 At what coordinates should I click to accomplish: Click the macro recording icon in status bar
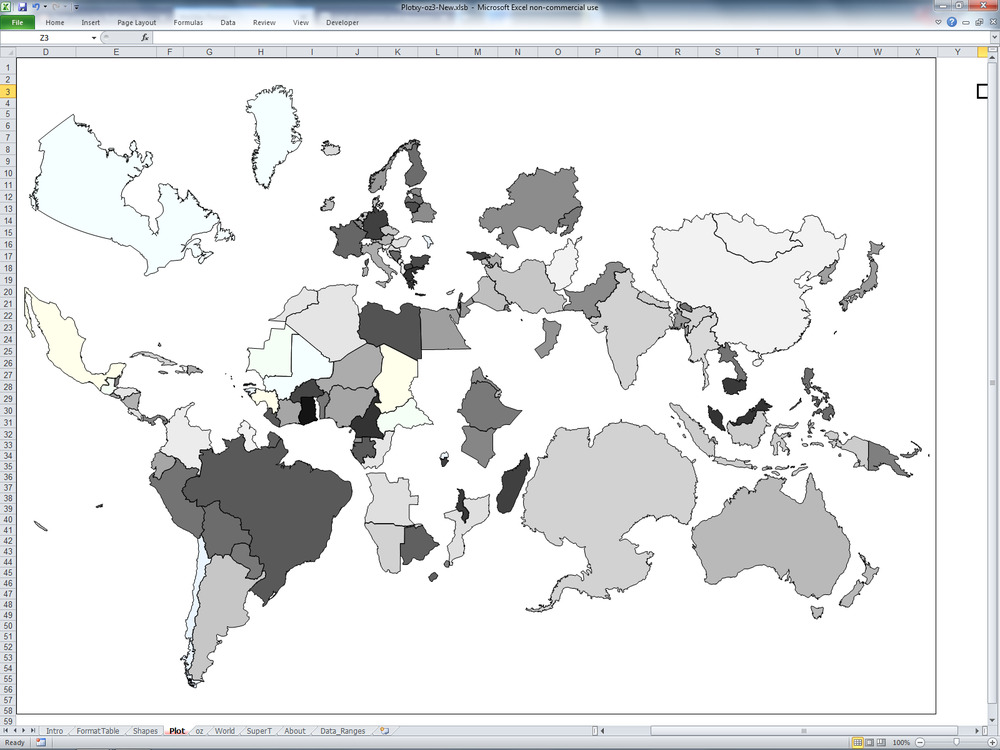(41, 742)
